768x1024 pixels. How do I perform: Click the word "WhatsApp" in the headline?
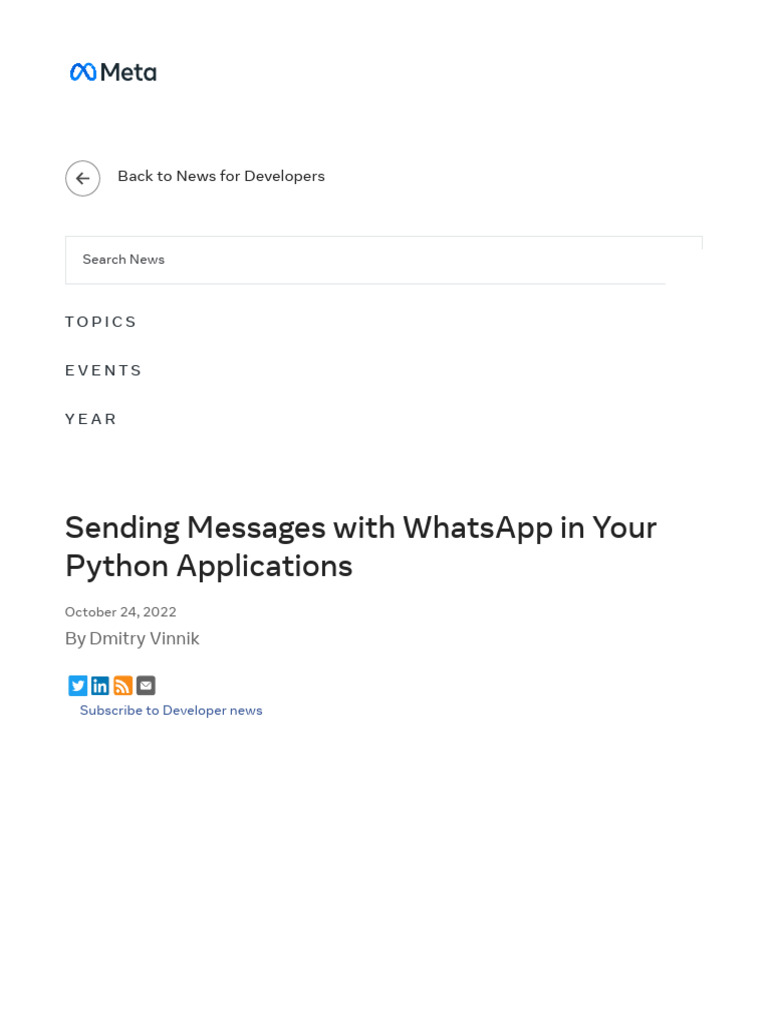pos(477,527)
